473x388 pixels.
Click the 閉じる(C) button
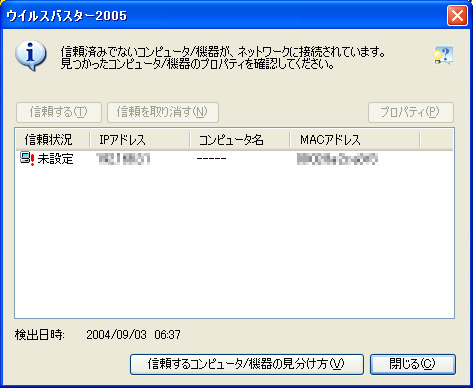click(x=413, y=364)
